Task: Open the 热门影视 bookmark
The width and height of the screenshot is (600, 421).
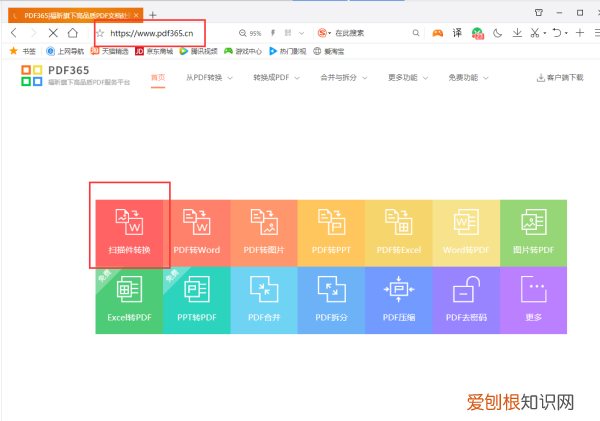Action: [x=288, y=51]
